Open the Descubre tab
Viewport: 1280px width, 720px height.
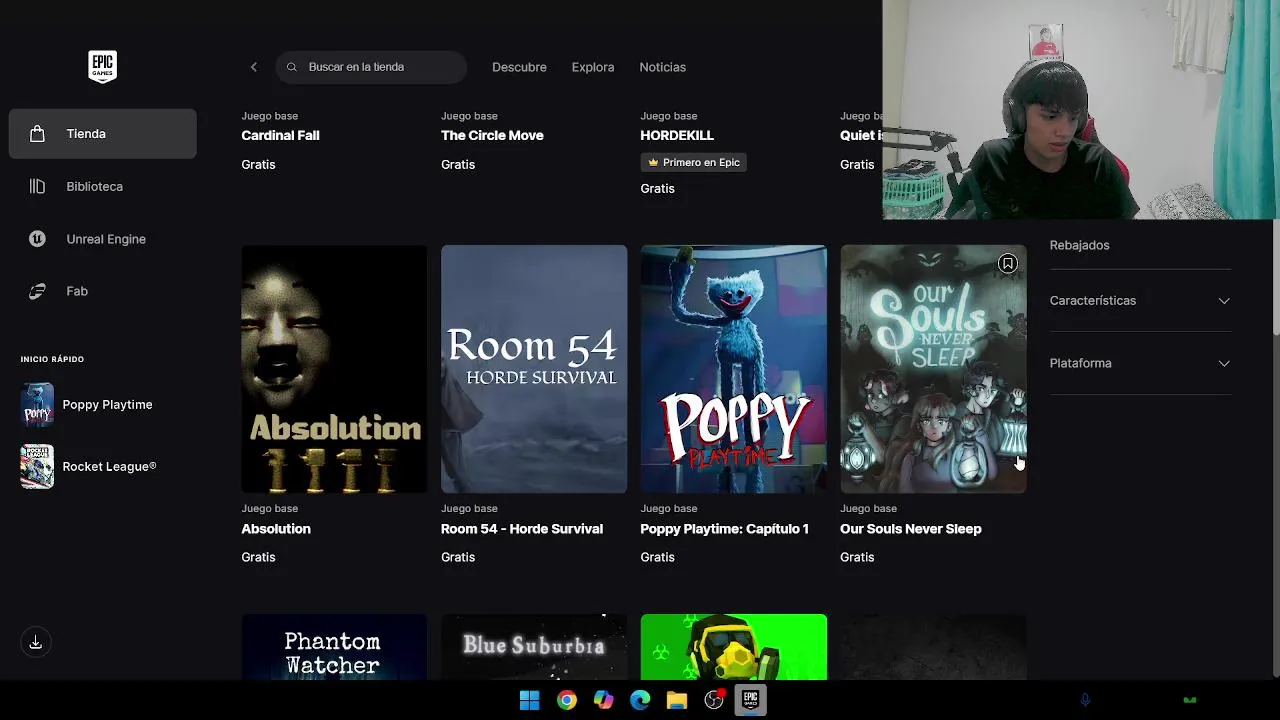519,67
